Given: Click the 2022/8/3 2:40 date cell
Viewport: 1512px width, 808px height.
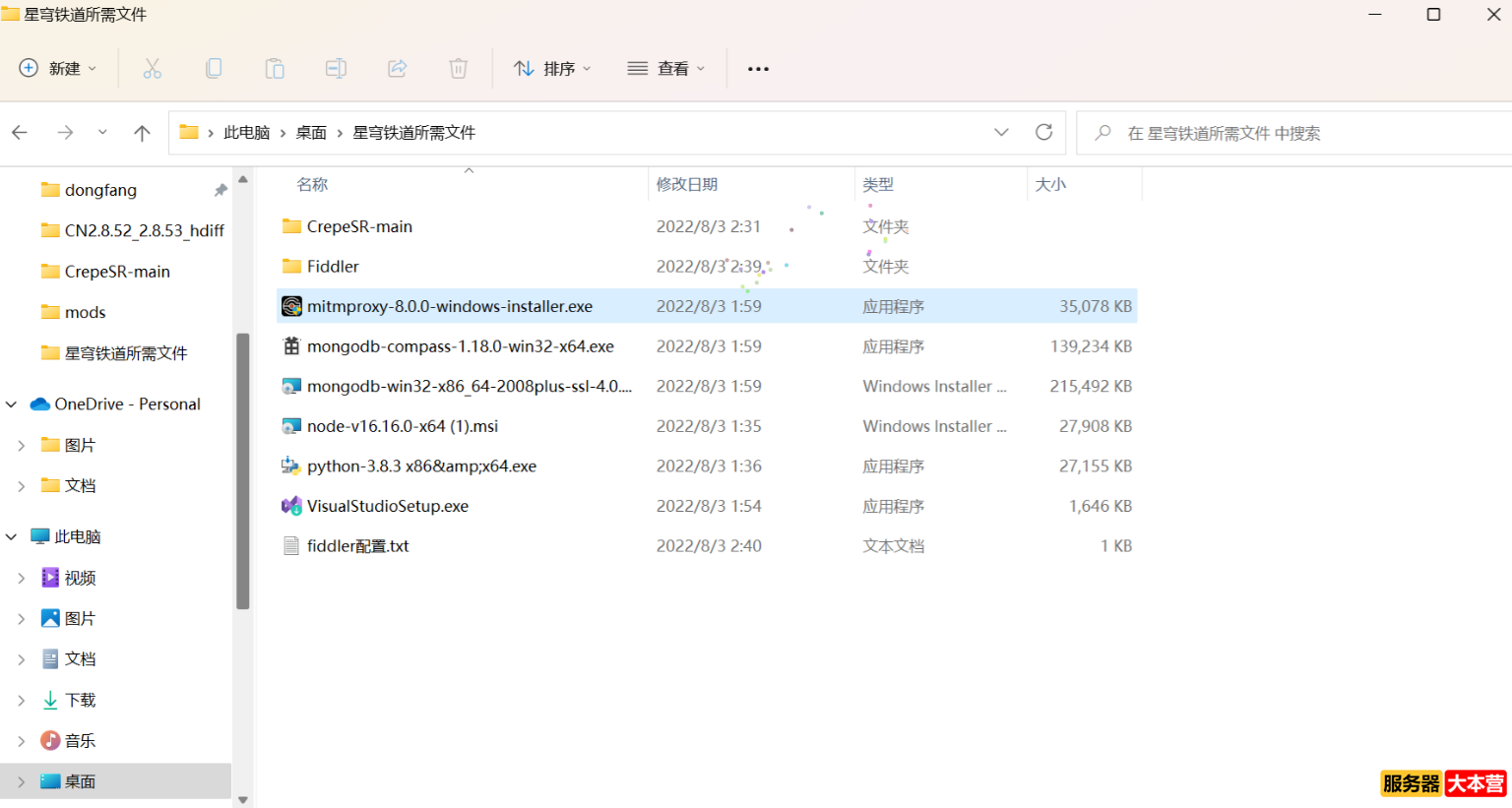Looking at the screenshot, I should click(x=709, y=546).
